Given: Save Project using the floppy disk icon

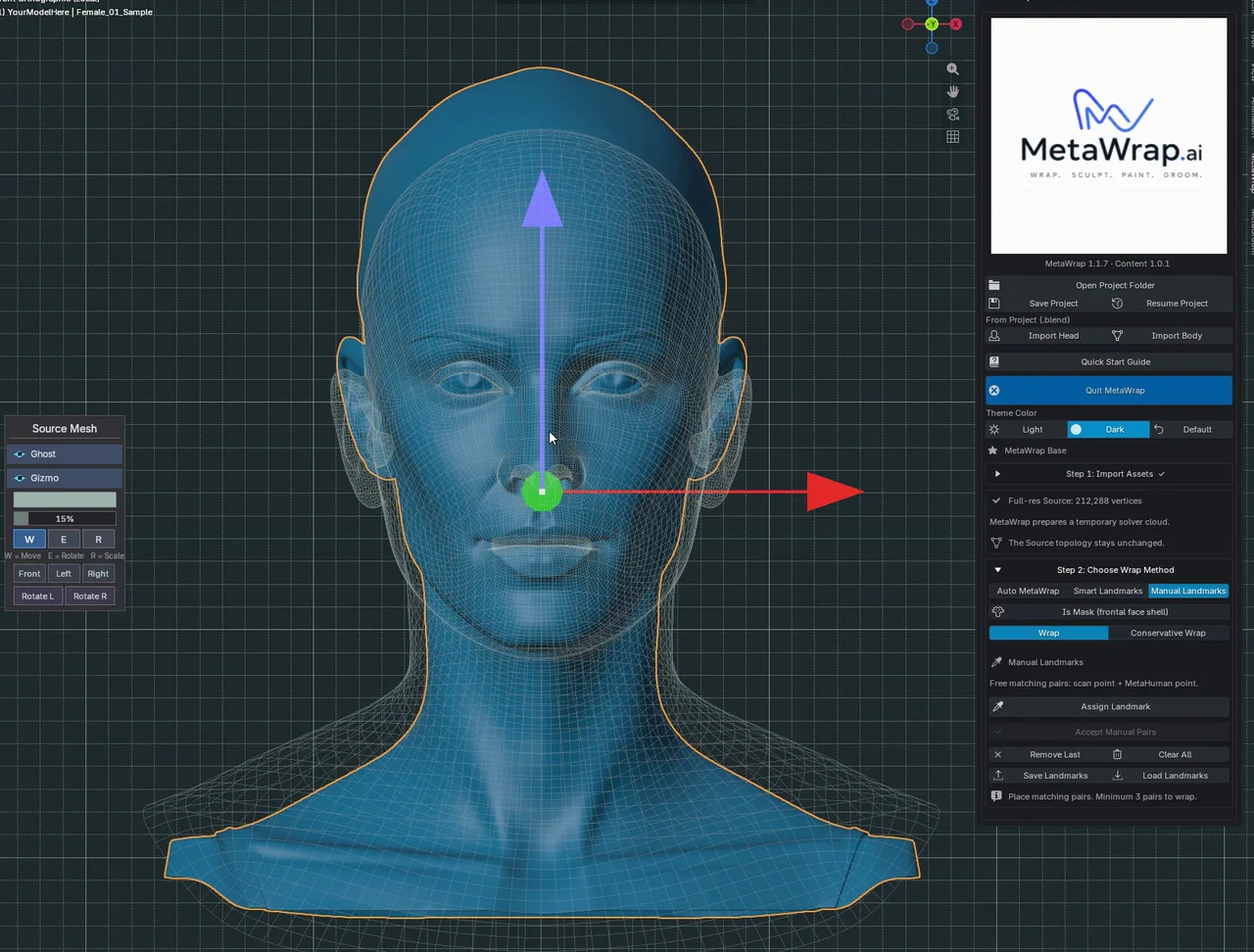Looking at the screenshot, I should tap(994, 304).
